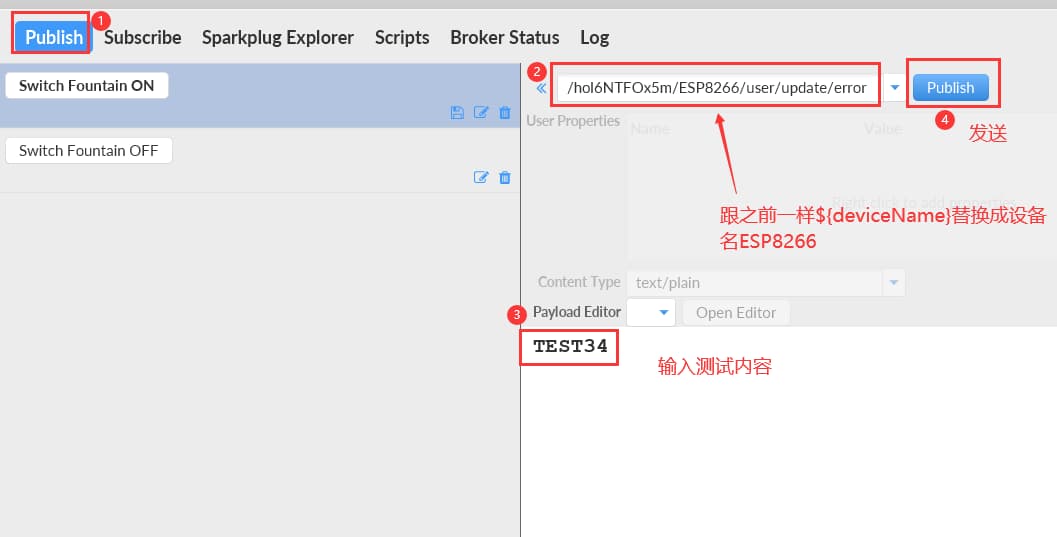The image size is (1057, 537).
Task: Click the edit icon for Switch Fountain ON
Action: tap(481, 113)
